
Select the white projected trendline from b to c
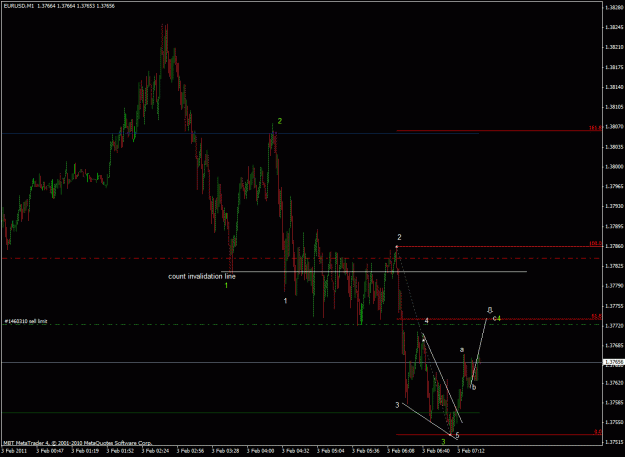(x=479, y=352)
